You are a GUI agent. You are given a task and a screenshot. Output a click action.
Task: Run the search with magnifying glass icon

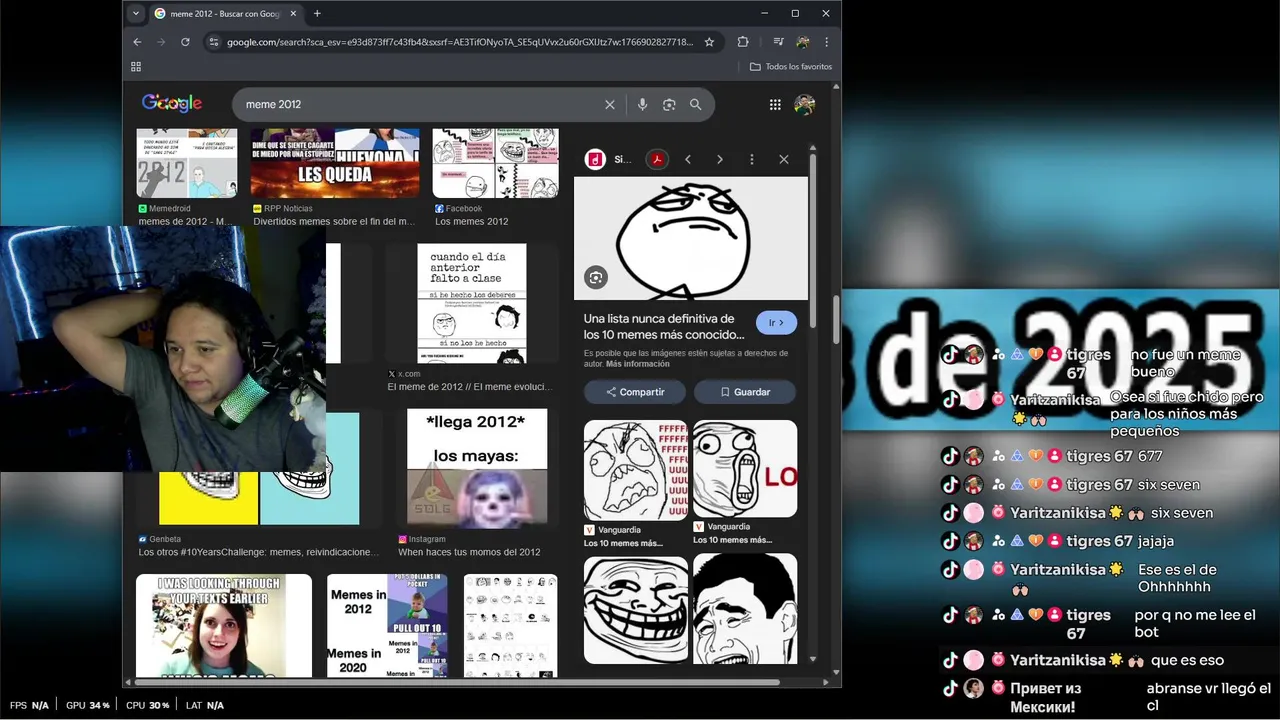696,104
